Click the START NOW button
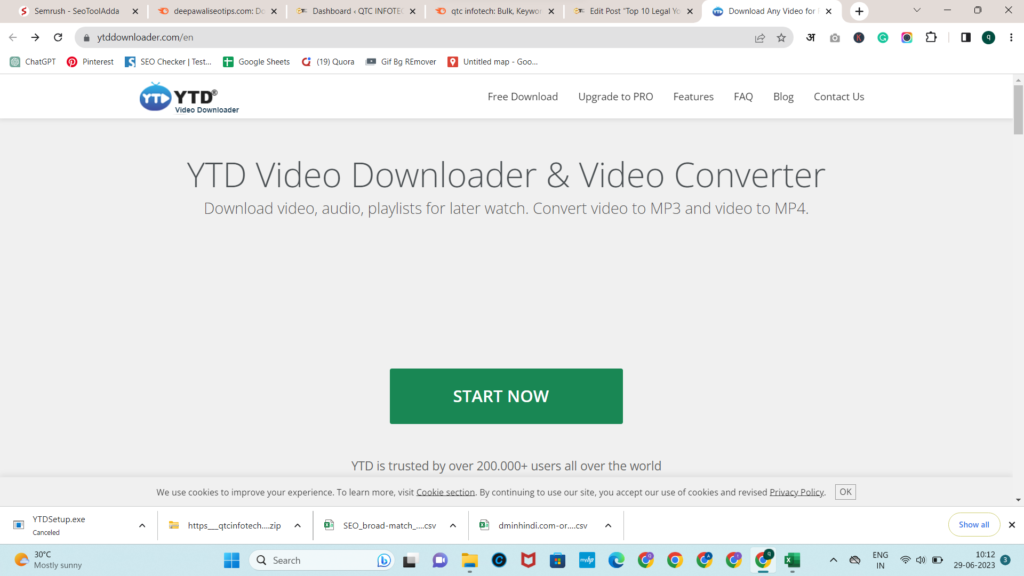Screen dimensions: 1024x576 pos(506,396)
